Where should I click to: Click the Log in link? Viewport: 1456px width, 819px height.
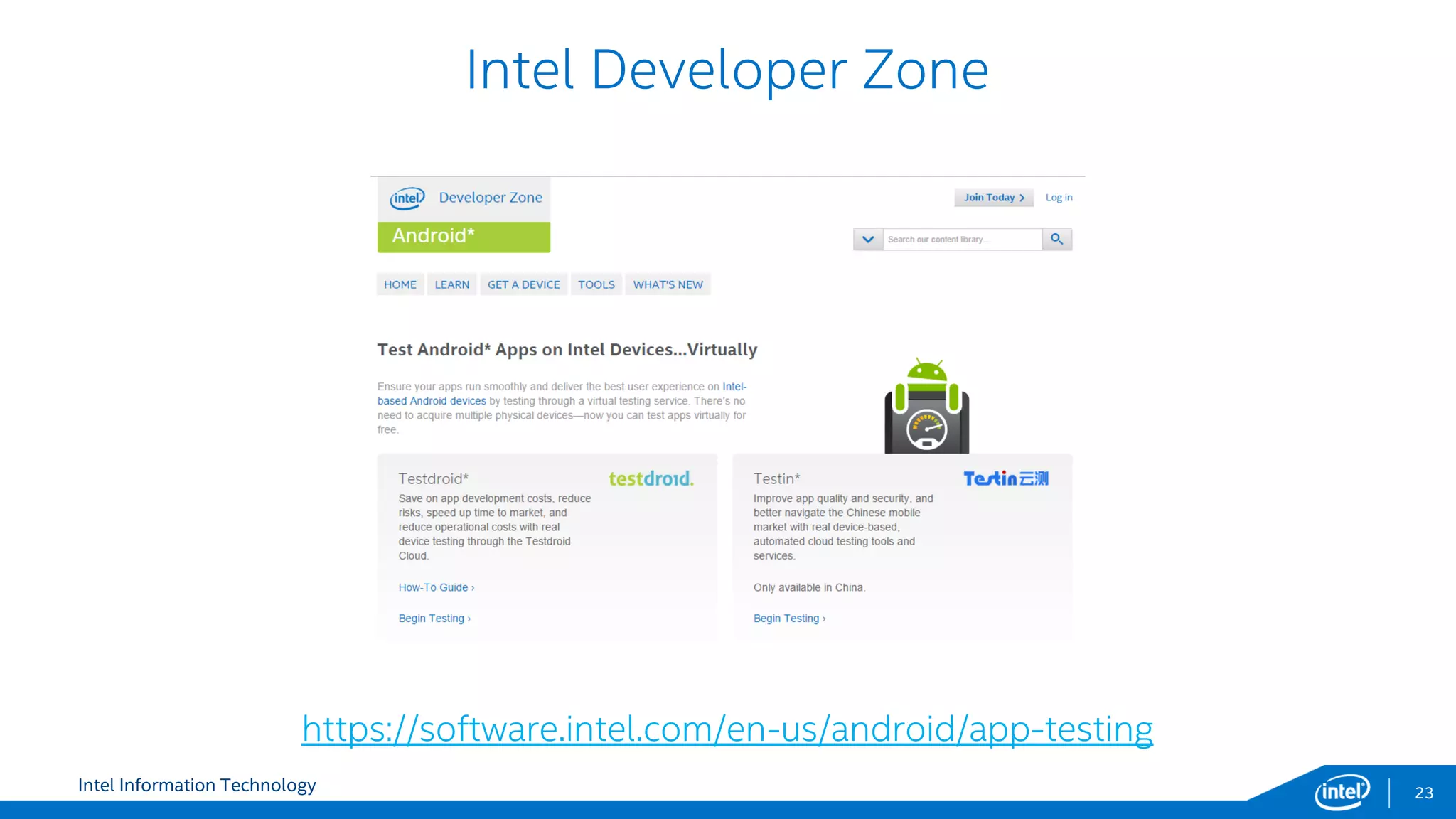coord(1059,198)
